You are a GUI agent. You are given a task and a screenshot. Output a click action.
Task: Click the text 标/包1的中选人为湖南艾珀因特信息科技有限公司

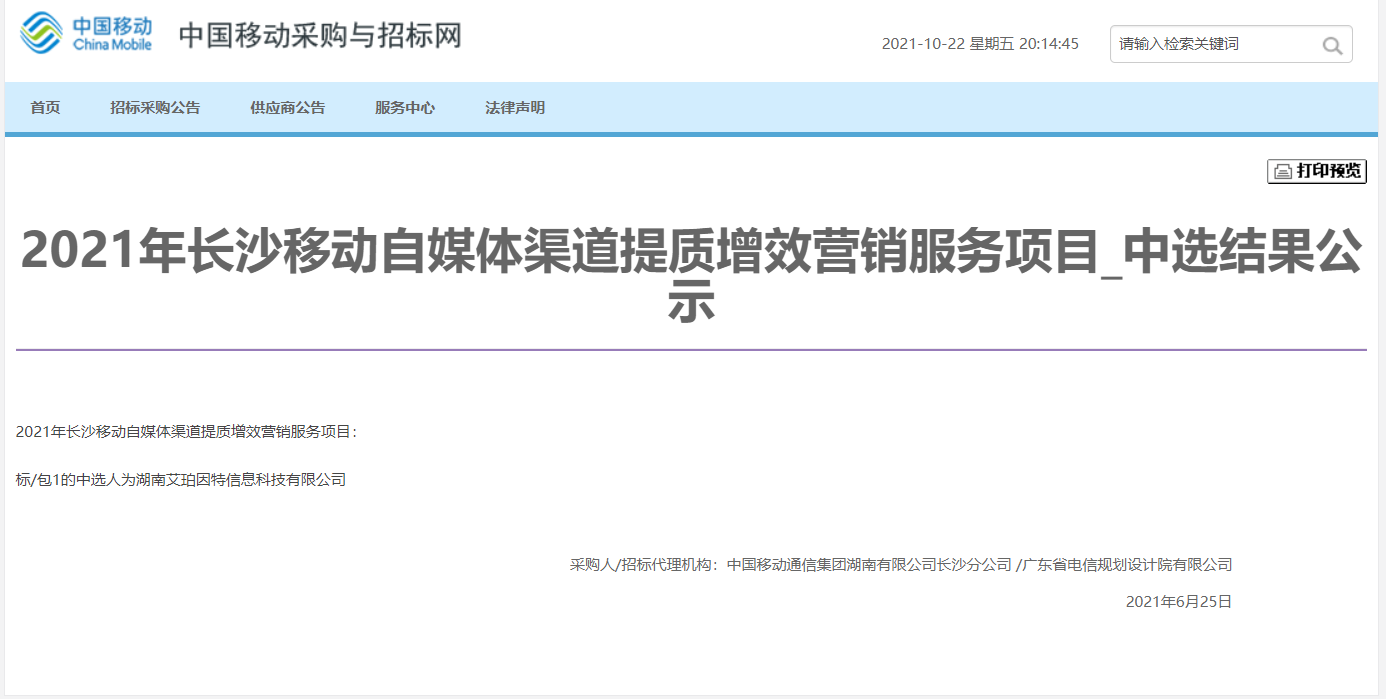point(181,480)
